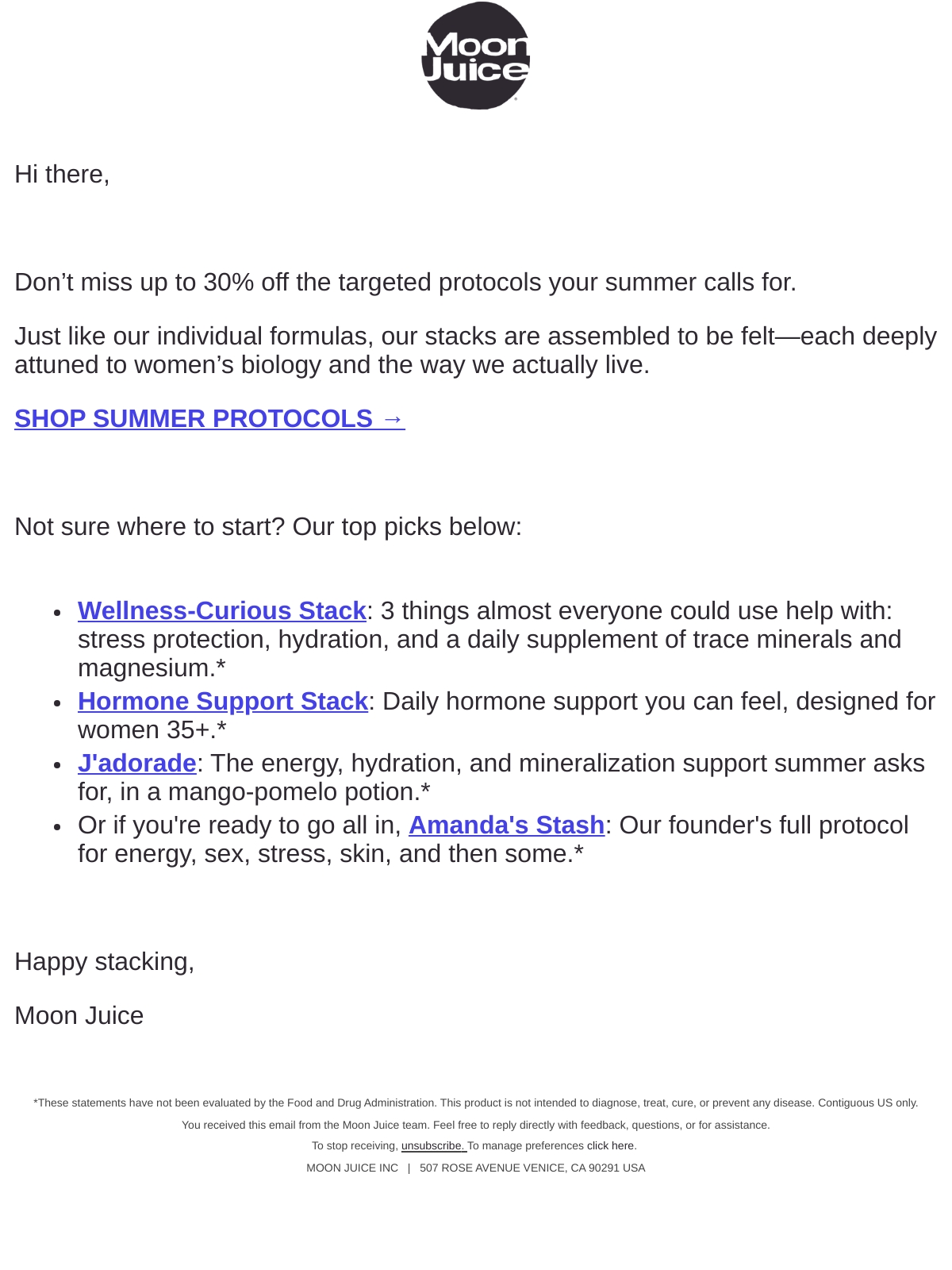Click the unsubscribe link in the footer
The image size is (952, 1270).
(434, 1145)
